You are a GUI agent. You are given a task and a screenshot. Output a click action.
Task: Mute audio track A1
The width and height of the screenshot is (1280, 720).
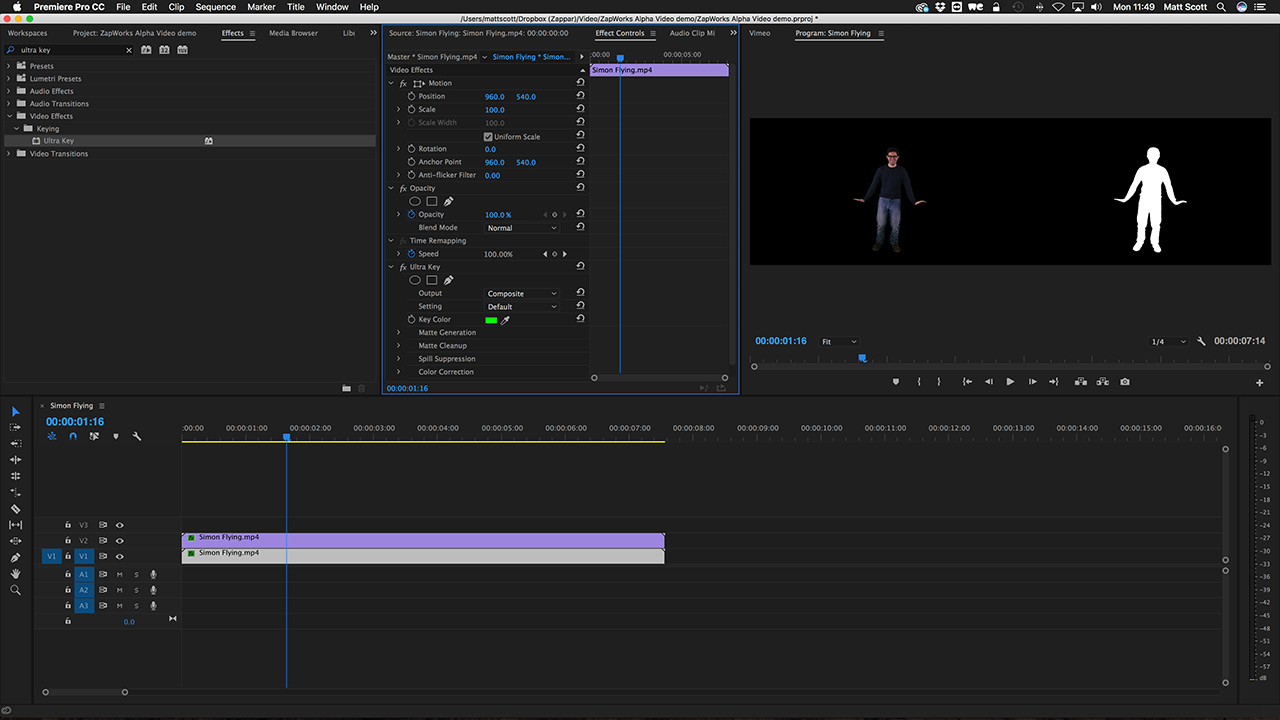point(120,574)
